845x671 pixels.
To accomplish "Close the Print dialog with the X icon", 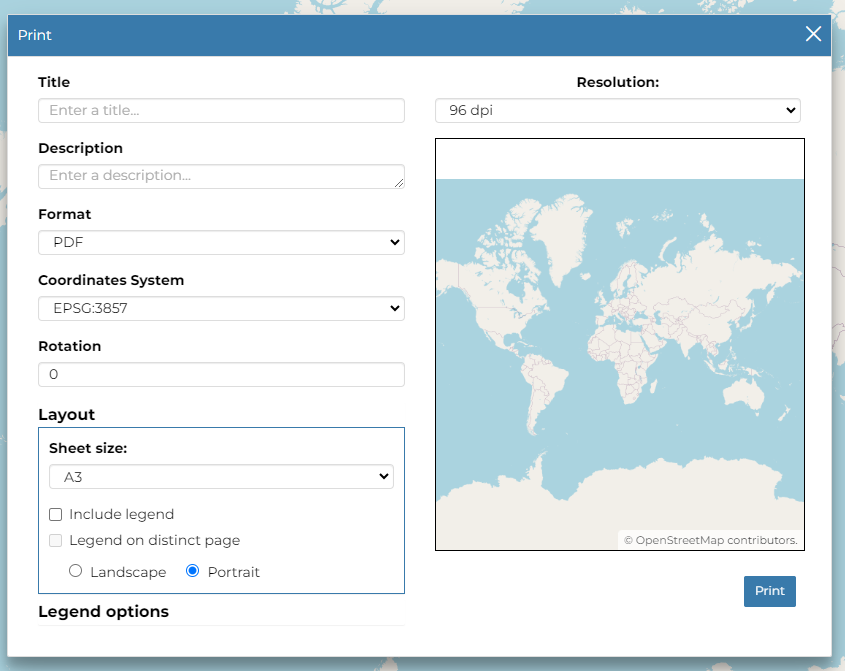I will click(x=813, y=35).
